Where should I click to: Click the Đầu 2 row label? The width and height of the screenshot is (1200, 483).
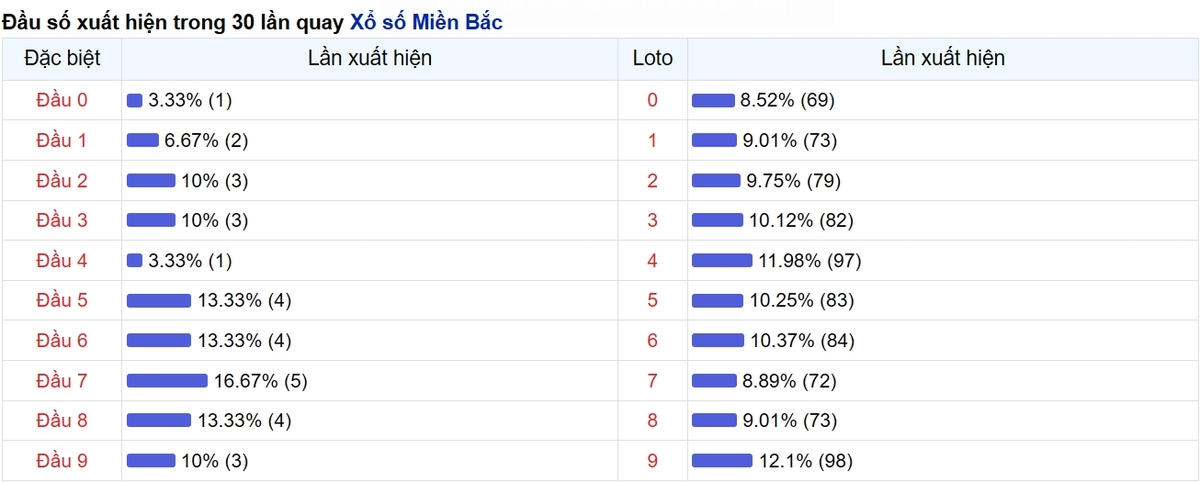click(62, 180)
